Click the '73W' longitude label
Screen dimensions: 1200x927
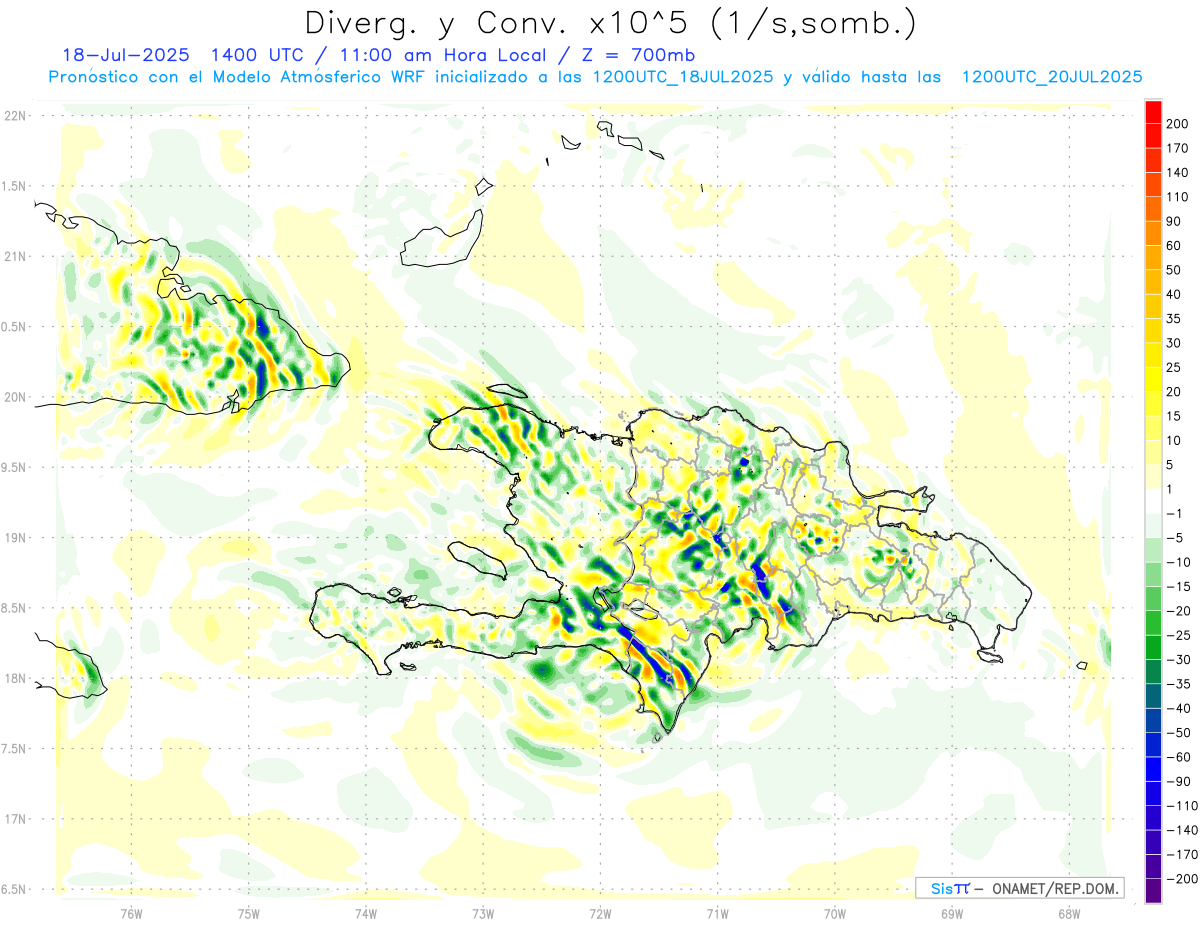tap(483, 913)
